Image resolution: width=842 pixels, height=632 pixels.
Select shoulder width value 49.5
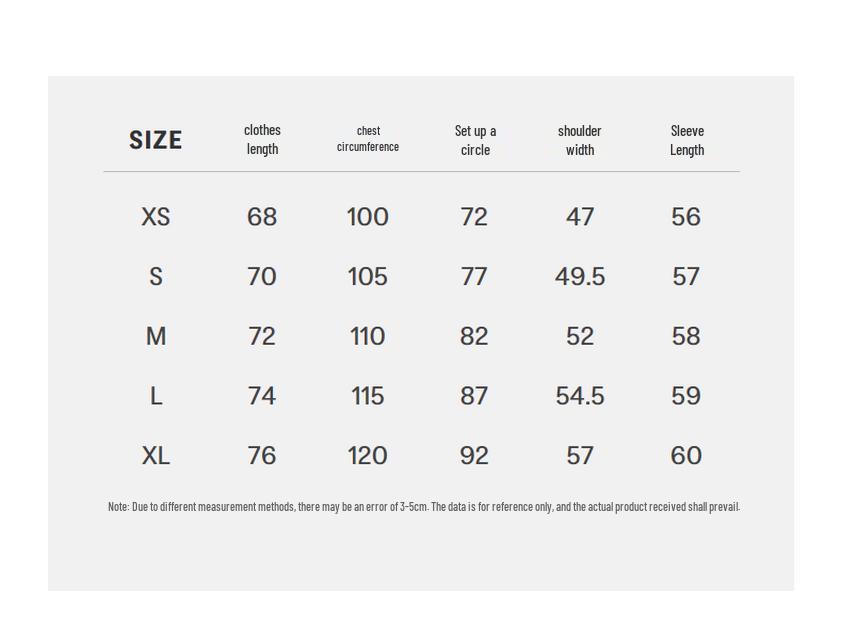[580, 277]
